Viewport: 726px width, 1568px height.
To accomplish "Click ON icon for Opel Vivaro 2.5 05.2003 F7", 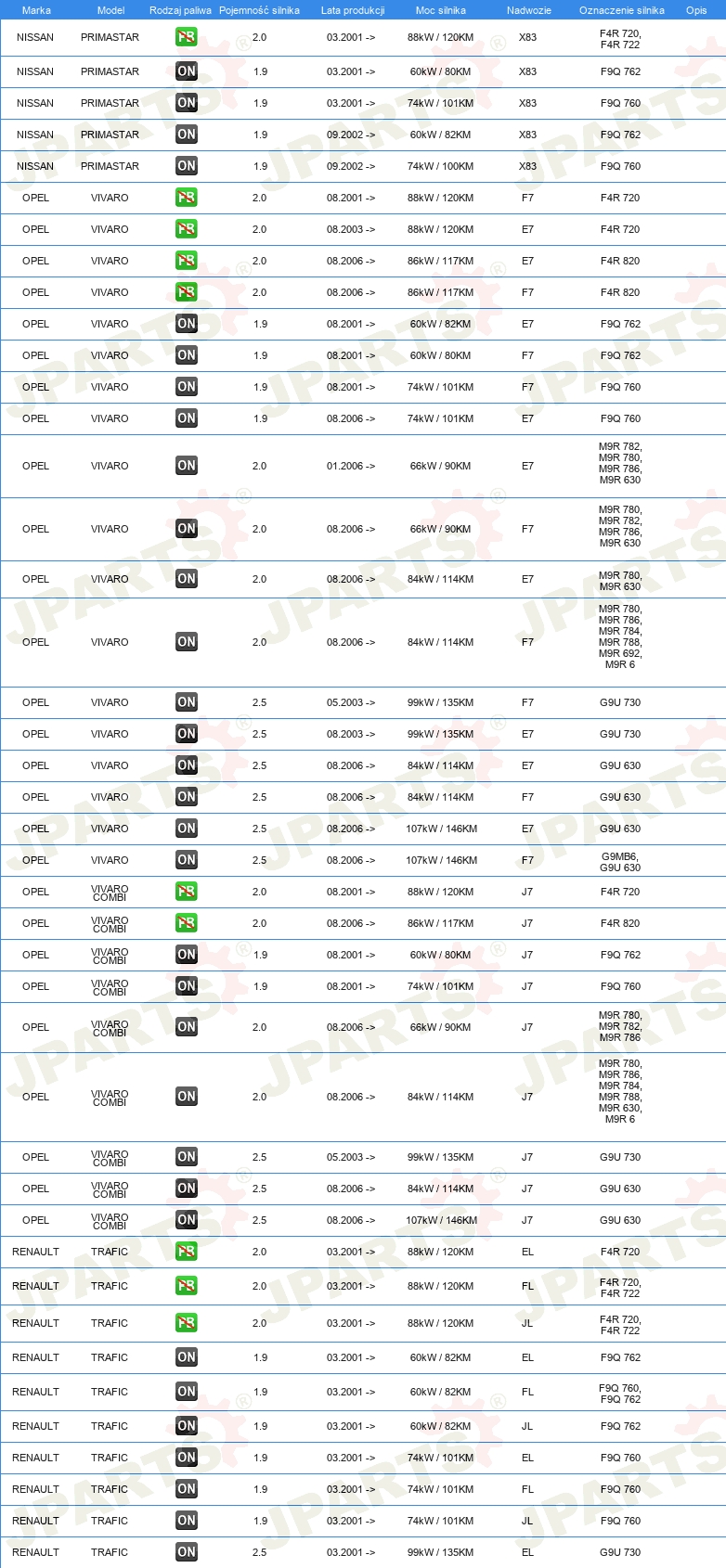I will [x=187, y=702].
